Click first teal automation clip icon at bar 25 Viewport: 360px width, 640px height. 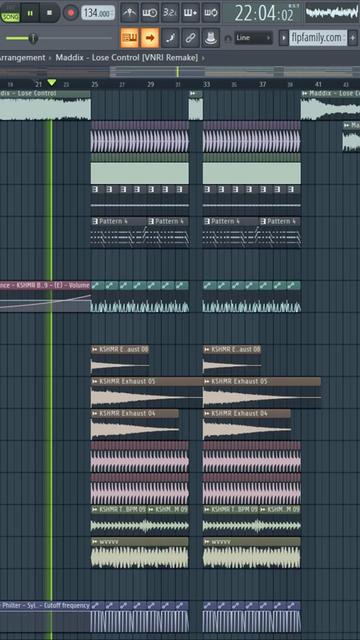[x=96, y=285]
